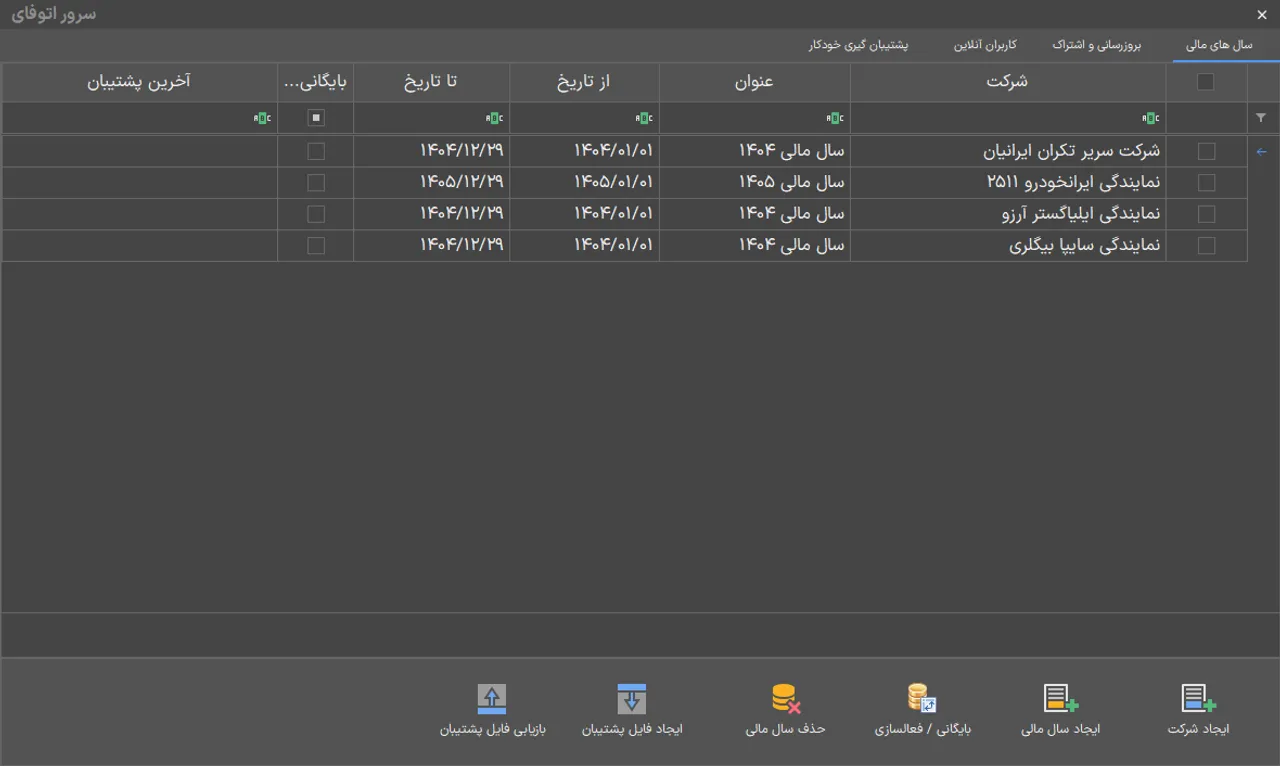Screen dimensions: 1280x766
Task: Sort by عنوان column header
Action: (755, 82)
